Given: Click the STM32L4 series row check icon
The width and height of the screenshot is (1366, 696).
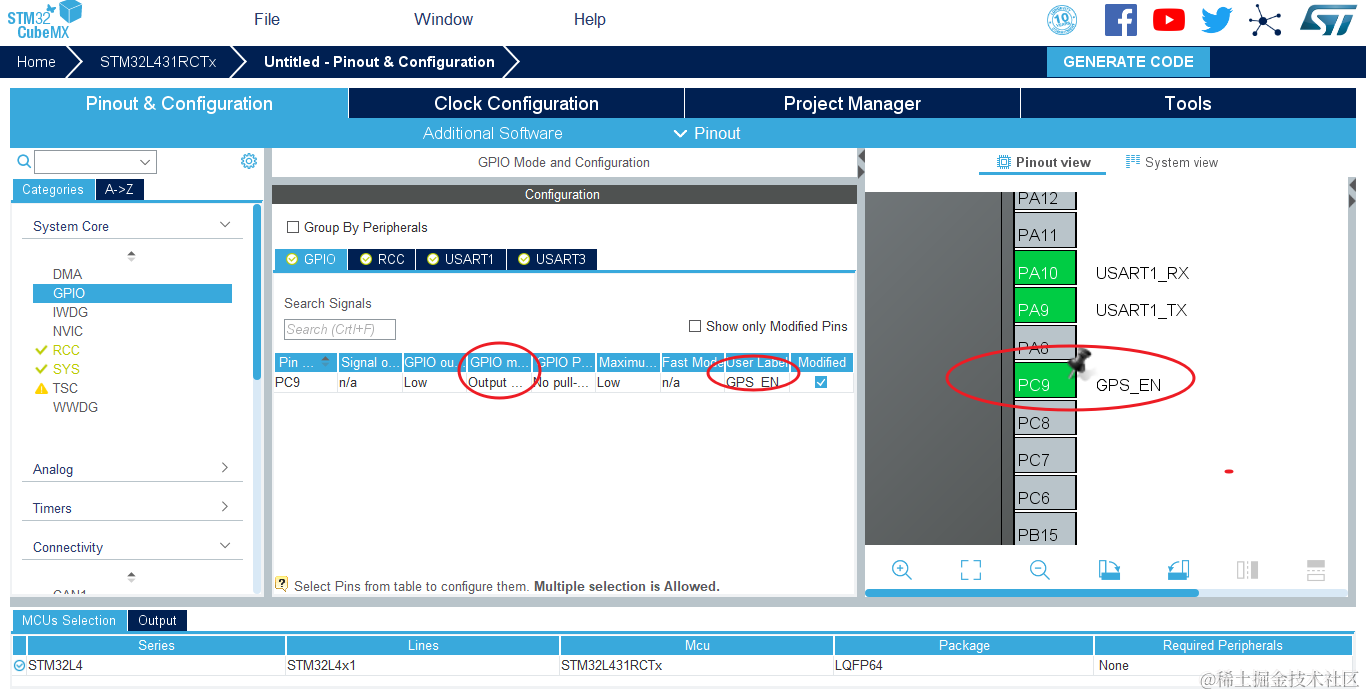Looking at the screenshot, I should pyautogui.click(x=19, y=665).
